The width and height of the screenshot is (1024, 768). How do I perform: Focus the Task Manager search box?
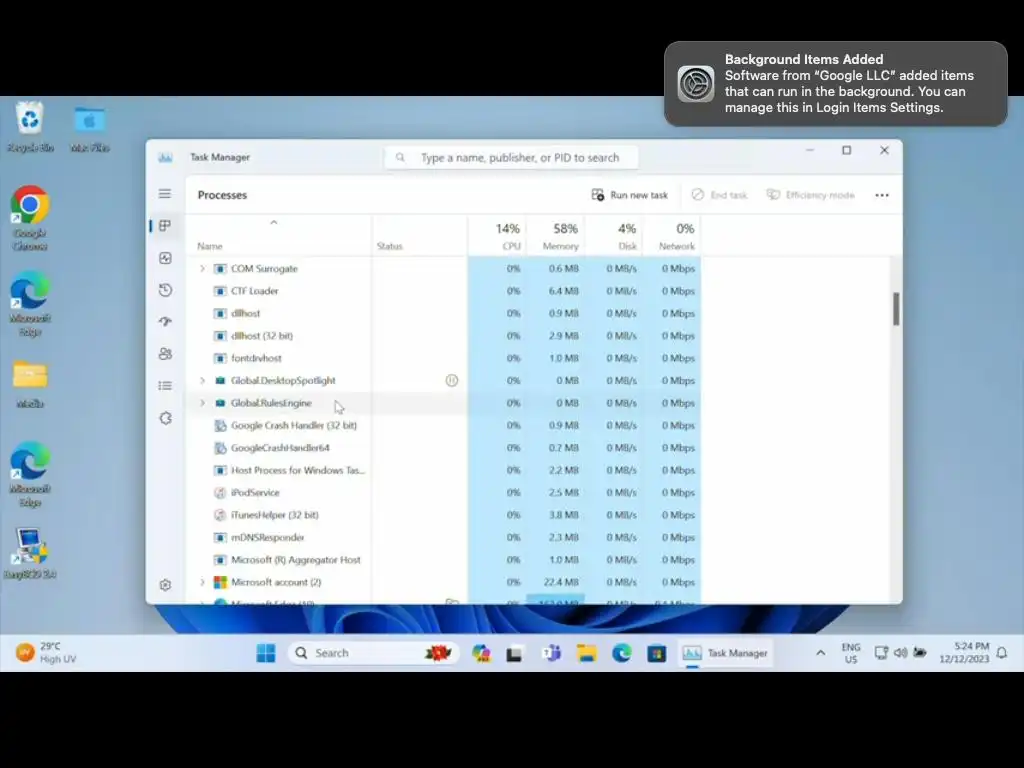(511, 157)
